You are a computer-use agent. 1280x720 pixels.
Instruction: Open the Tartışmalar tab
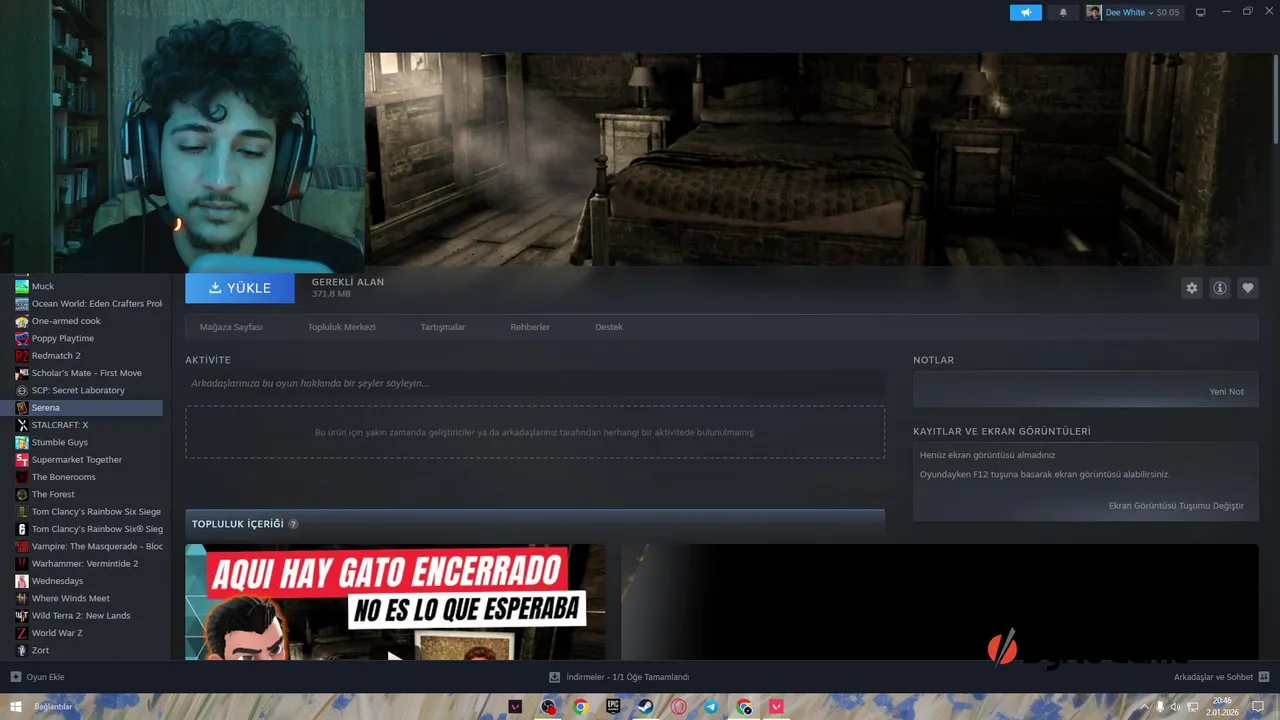[x=443, y=327]
